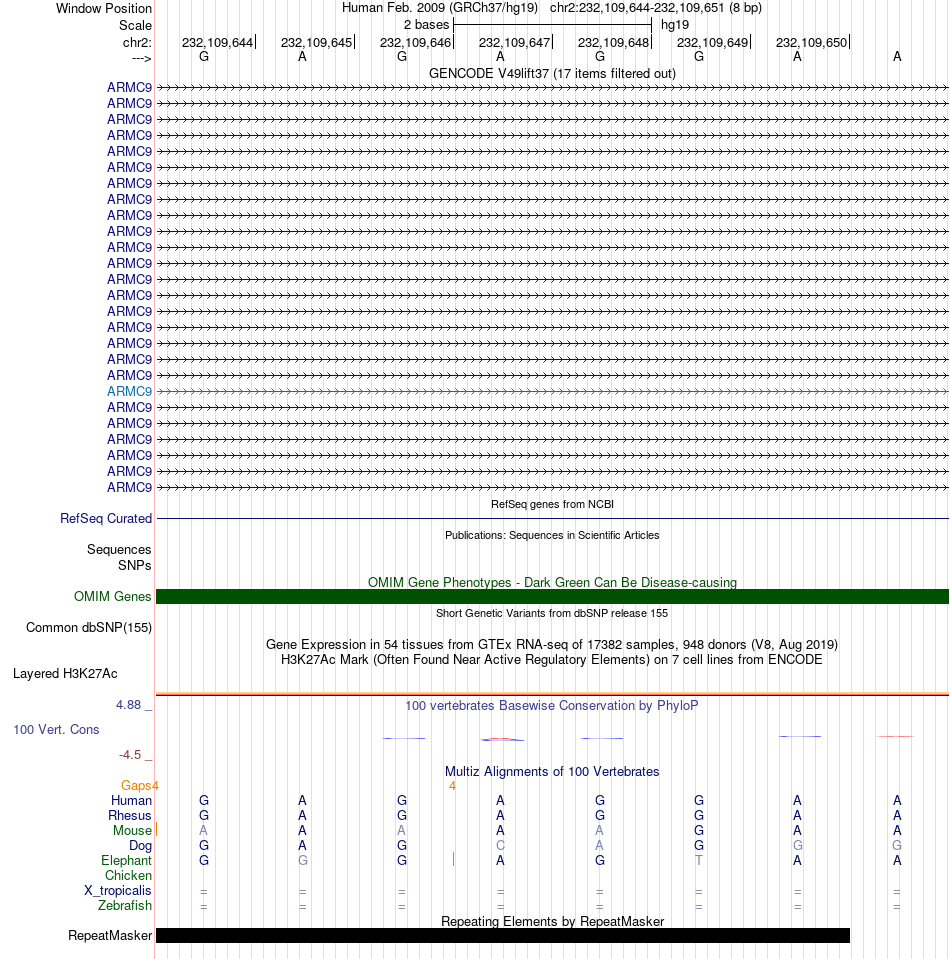Click '100 vertebrates Basewise Conservation by PhyloP'

pyautogui.click(x=552, y=705)
